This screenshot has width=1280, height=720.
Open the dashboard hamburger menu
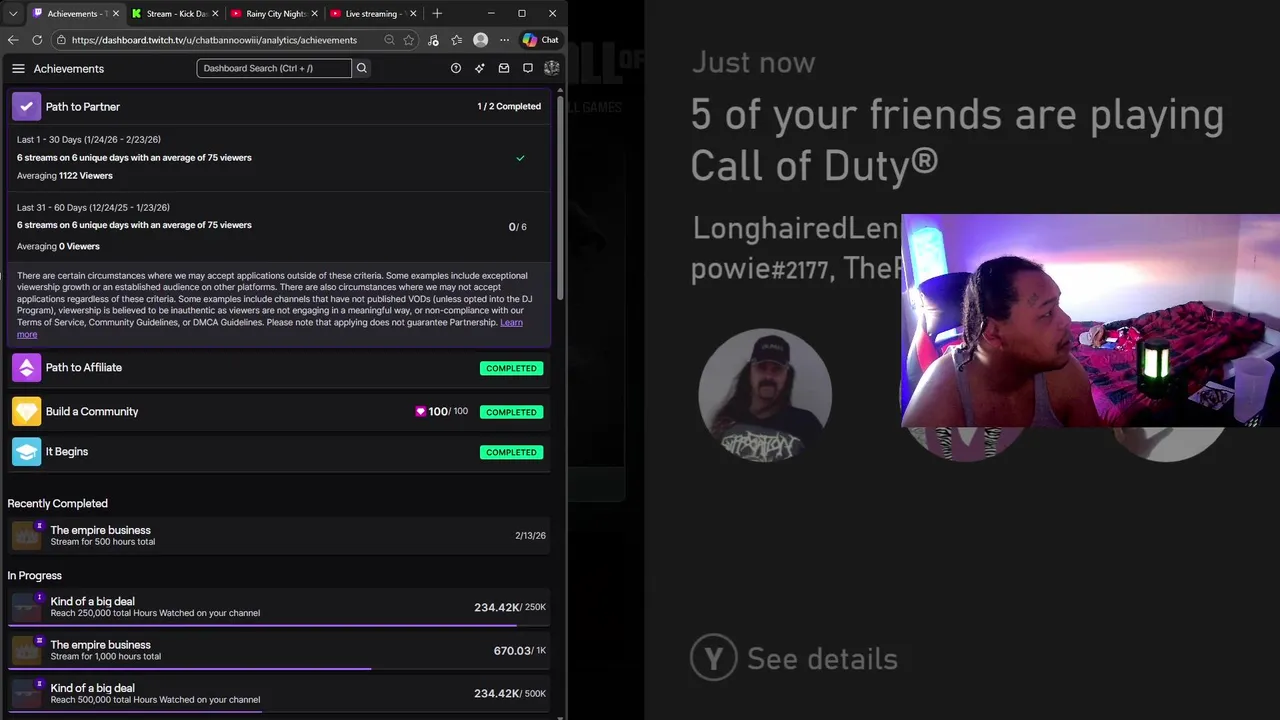(18, 68)
